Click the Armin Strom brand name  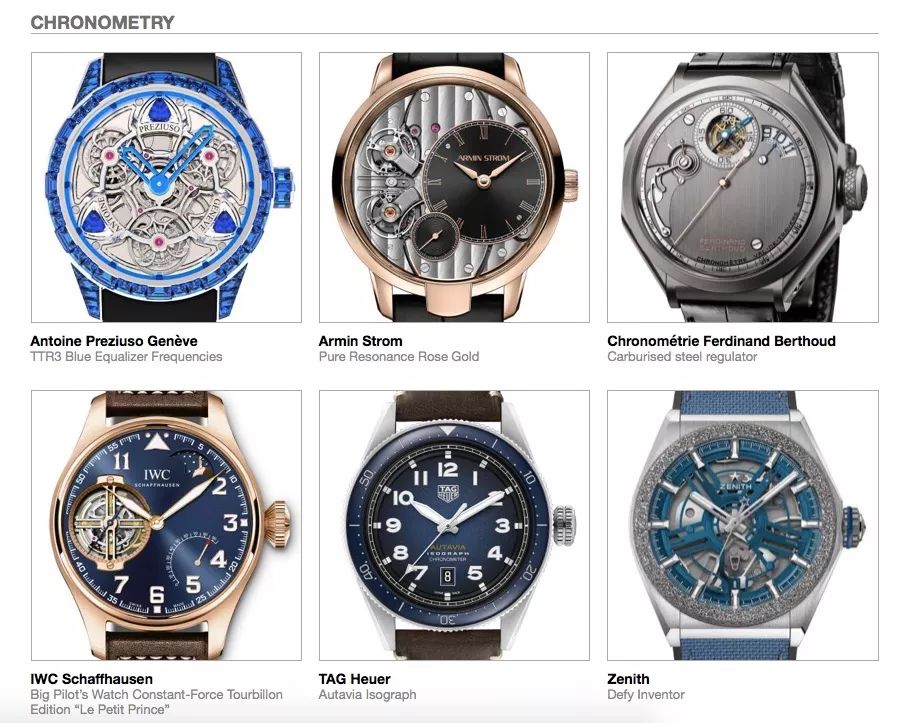361,341
